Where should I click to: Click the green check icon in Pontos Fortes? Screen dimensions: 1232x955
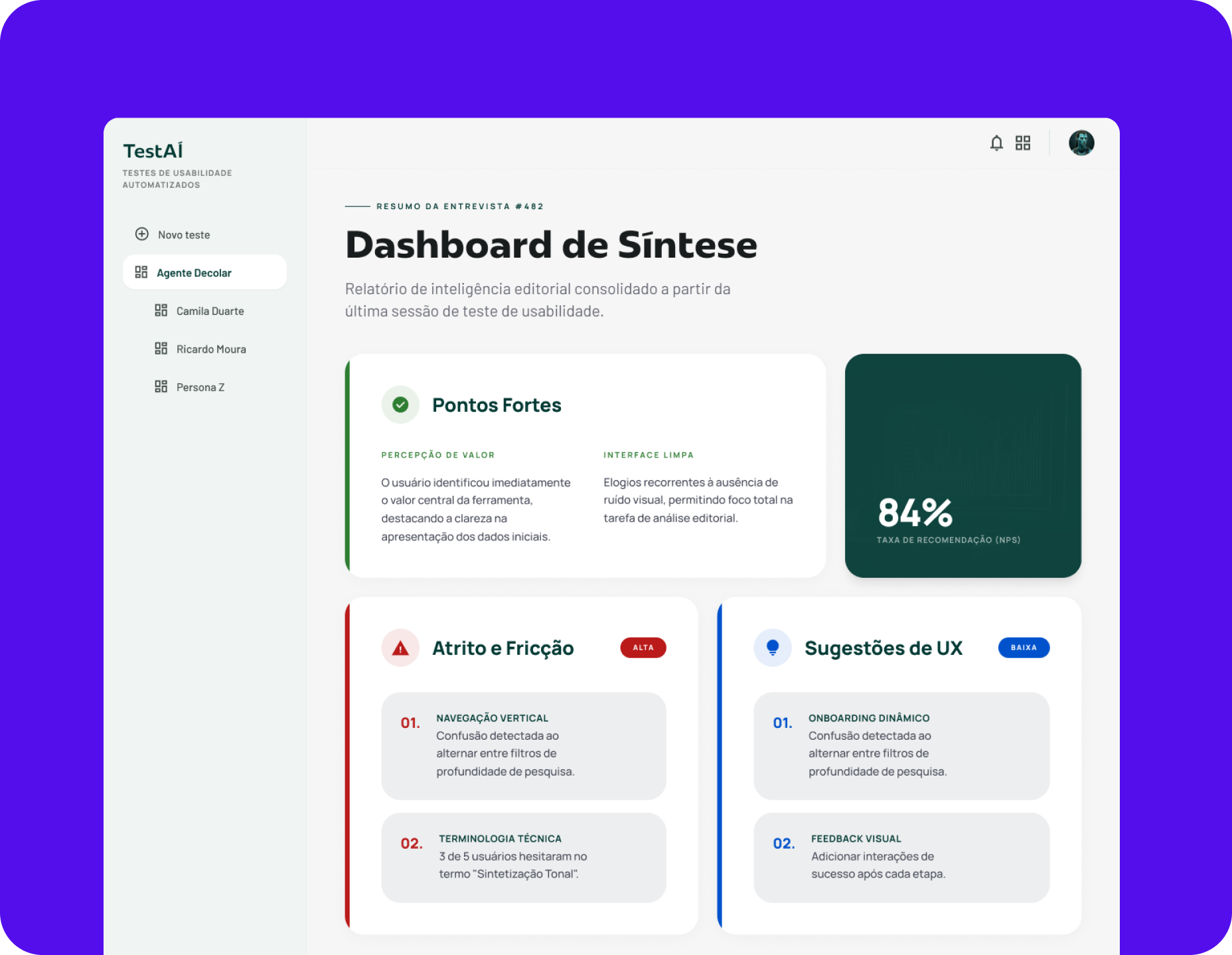pyautogui.click(x=400, y=404)
